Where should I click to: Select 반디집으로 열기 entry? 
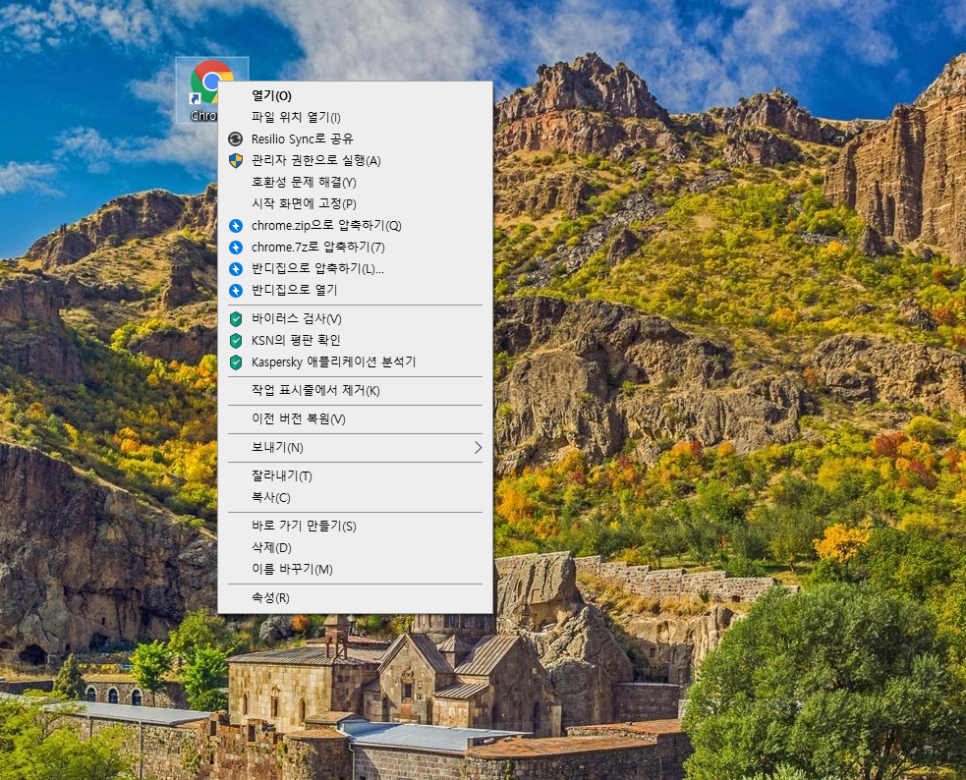click(x=355, y=290)
